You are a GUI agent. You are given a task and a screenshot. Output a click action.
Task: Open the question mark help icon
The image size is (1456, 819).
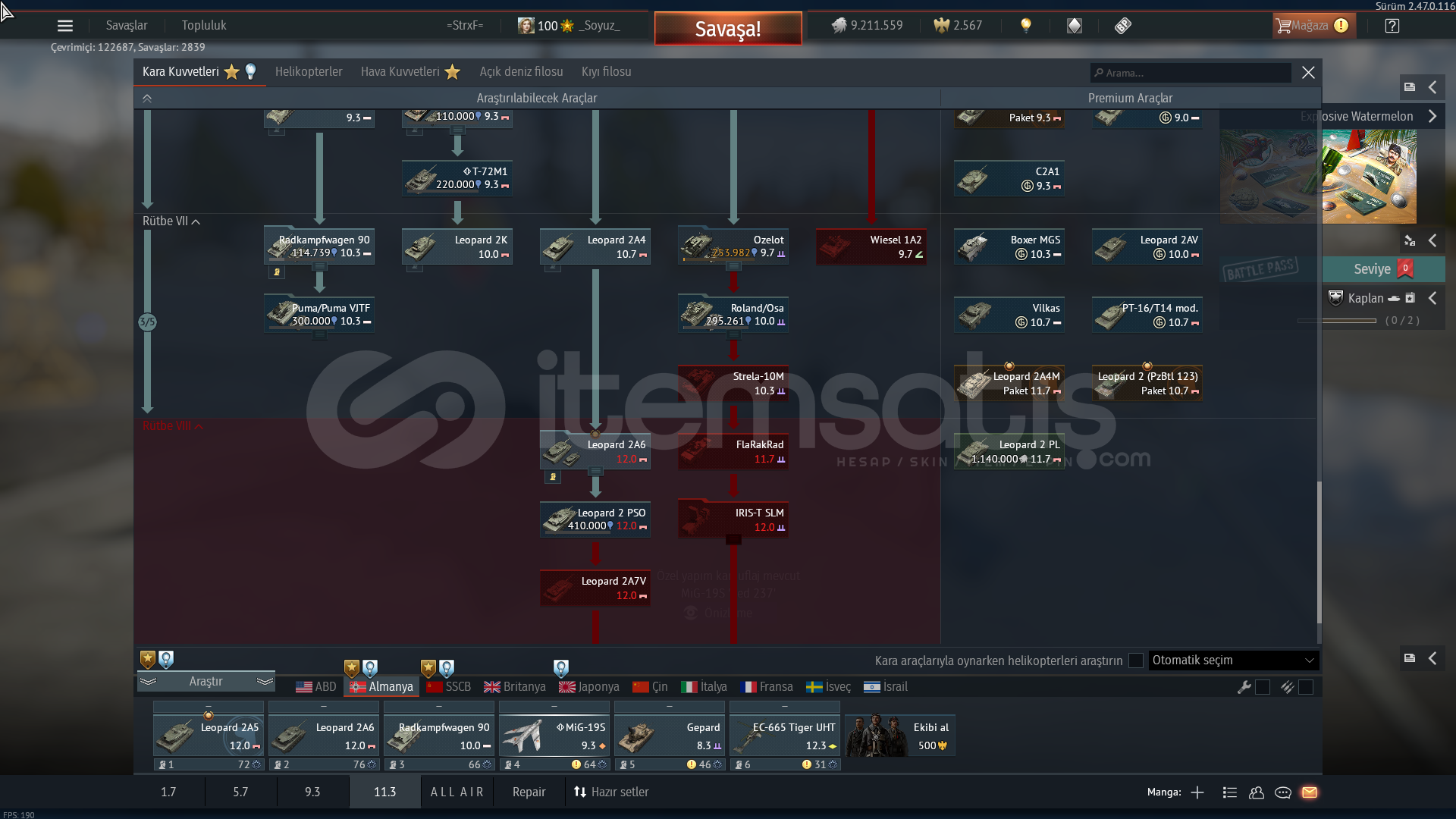(x=1392, y=25)
